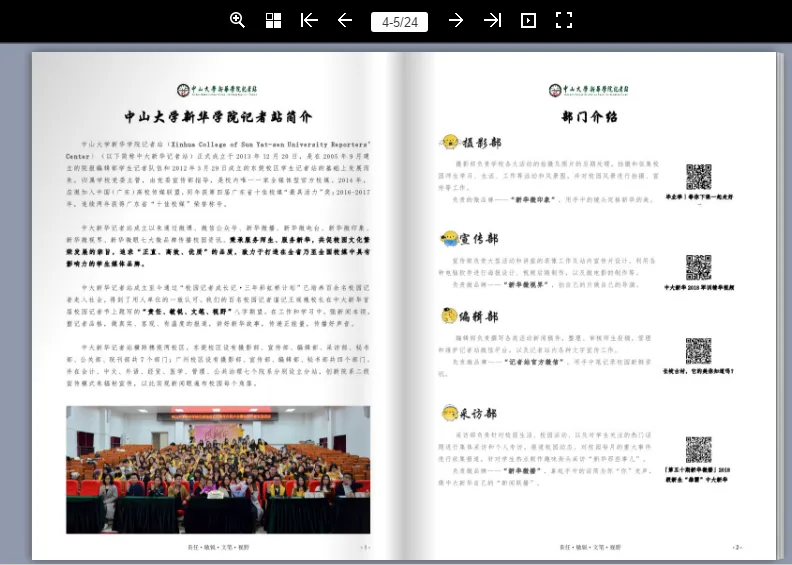The image size is (792, 565).
Task: Click the QR code beside 摄影部
Action: pyautogui.click(x=699, y=177)
